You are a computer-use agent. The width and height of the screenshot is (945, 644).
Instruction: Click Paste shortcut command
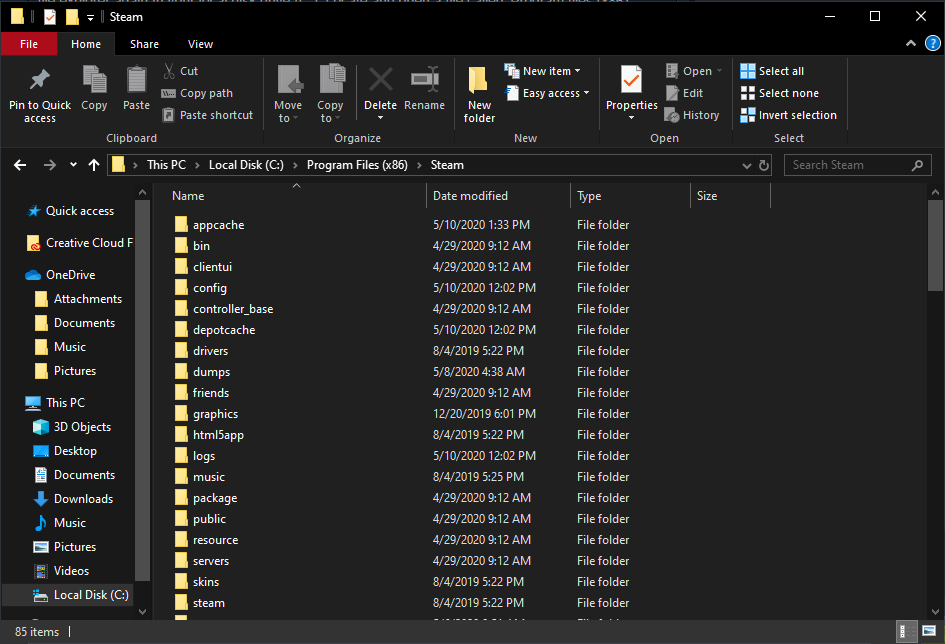click(x=208, y=115)
